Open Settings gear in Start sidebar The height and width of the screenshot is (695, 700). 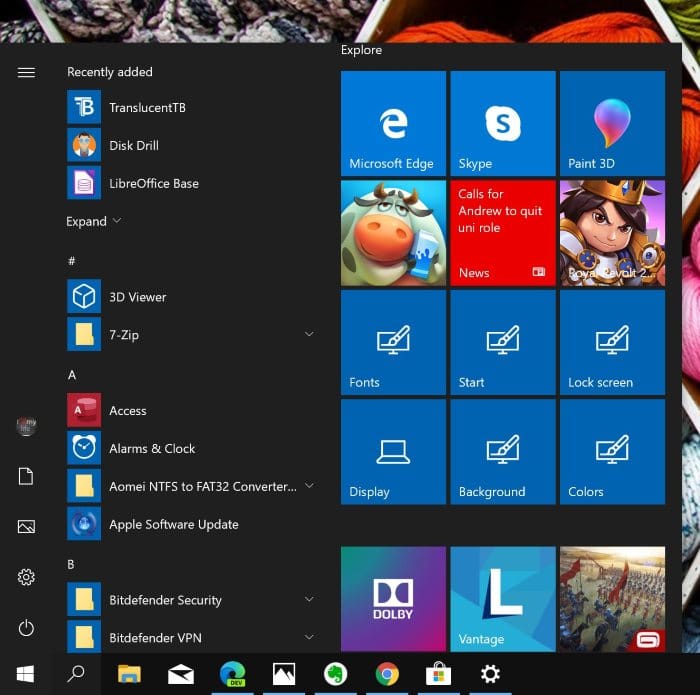click(x=26, y=577)
